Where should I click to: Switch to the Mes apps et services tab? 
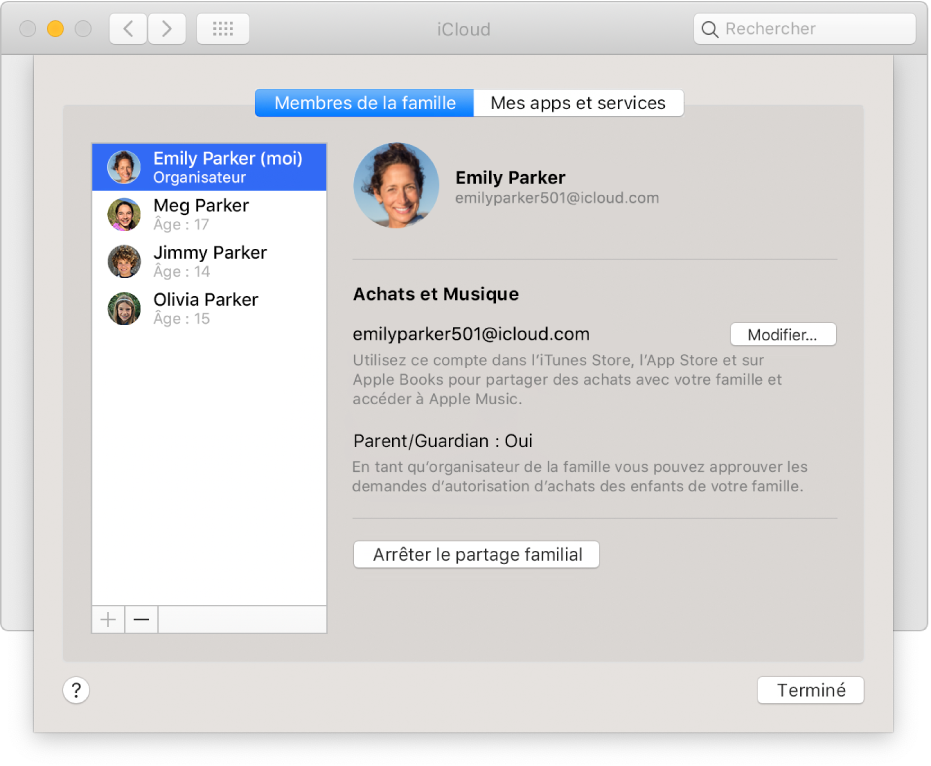[x=578, y=103]
